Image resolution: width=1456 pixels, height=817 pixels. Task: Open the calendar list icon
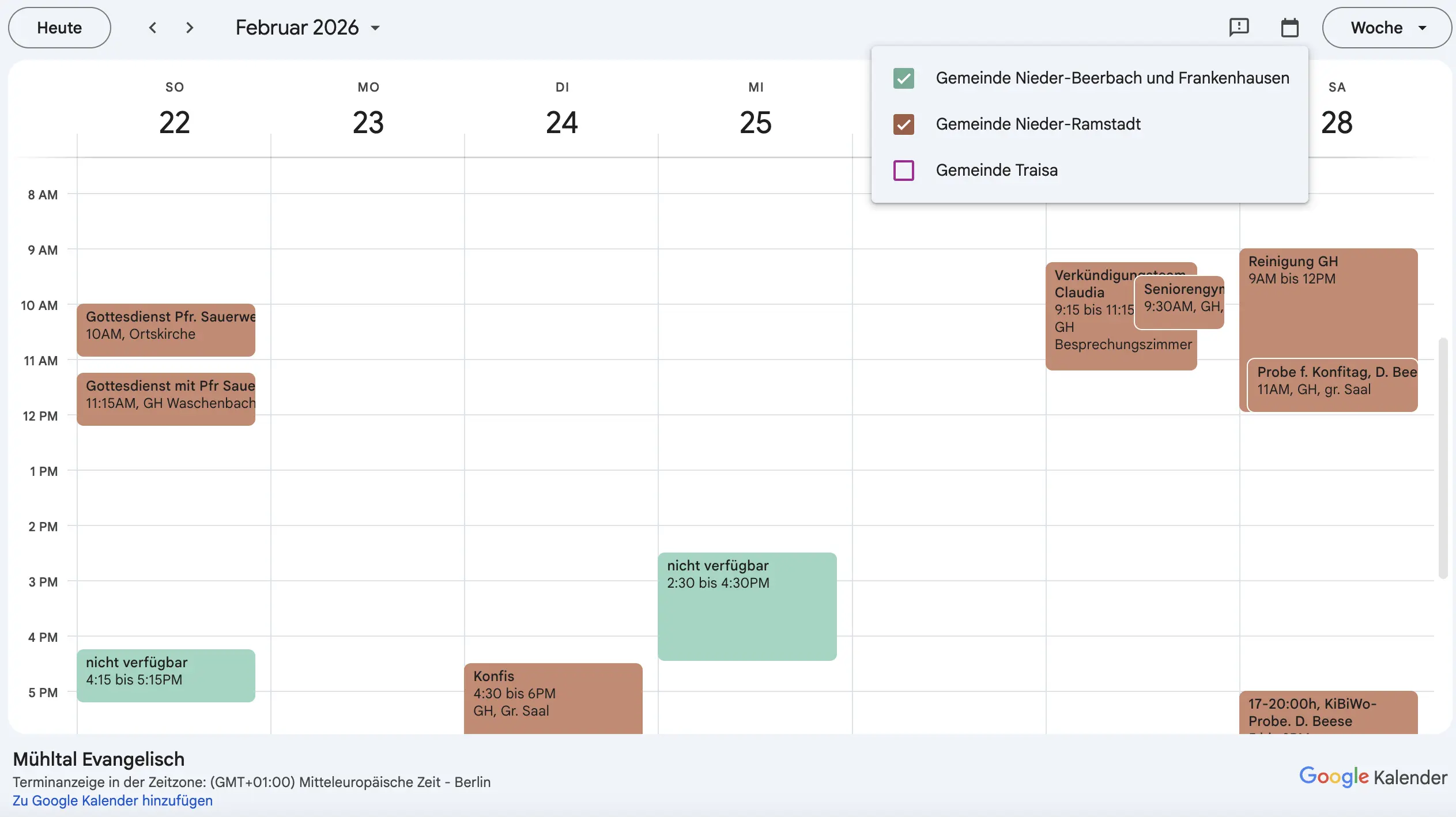[1289, 28]
